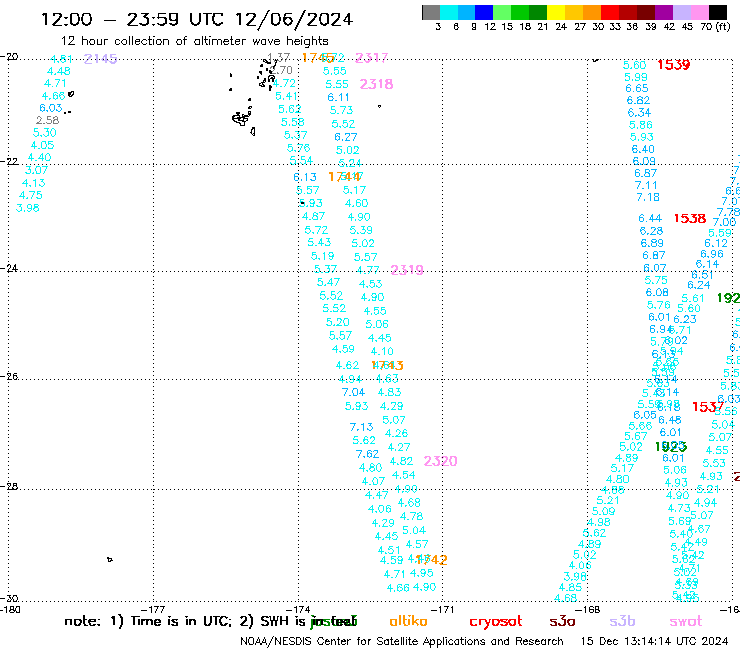Click the wave height value 6.13
This screenshot has width=740, height=650.
click(x=305, y=177)
